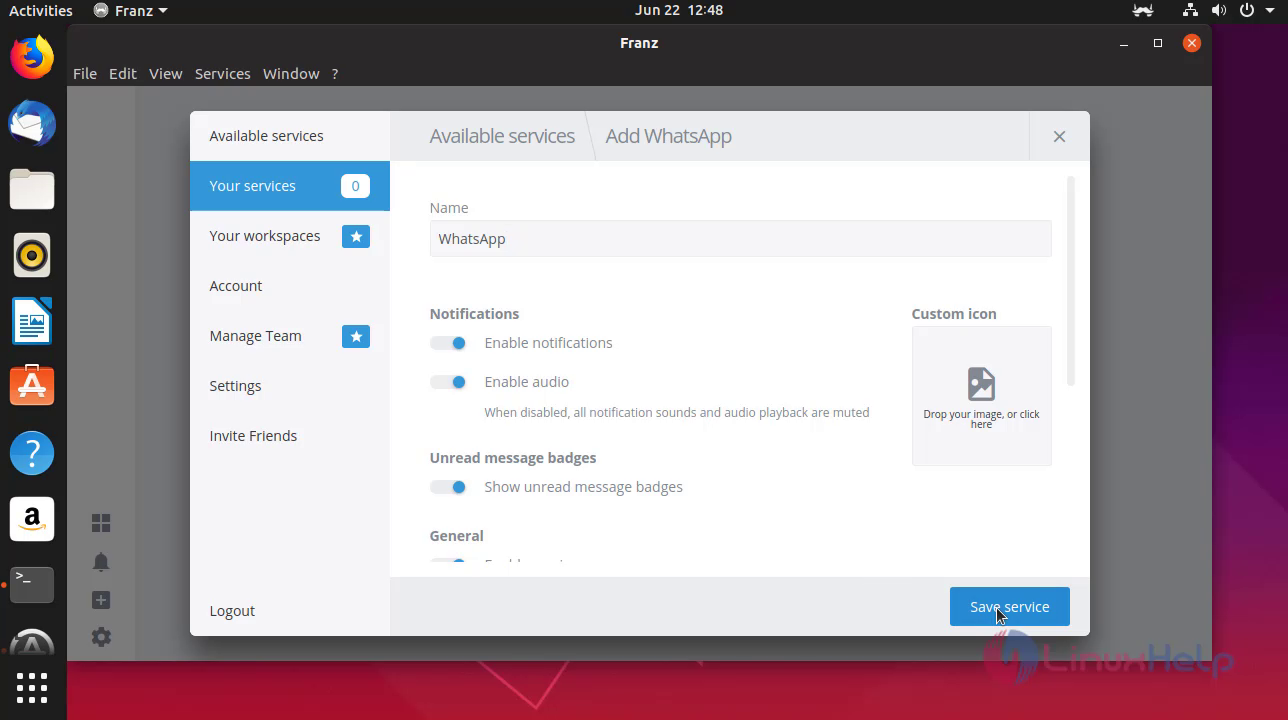Viewport: 1288px width, 720px height.
Task: Open the ? help menu
Action: tap(335, 74)
